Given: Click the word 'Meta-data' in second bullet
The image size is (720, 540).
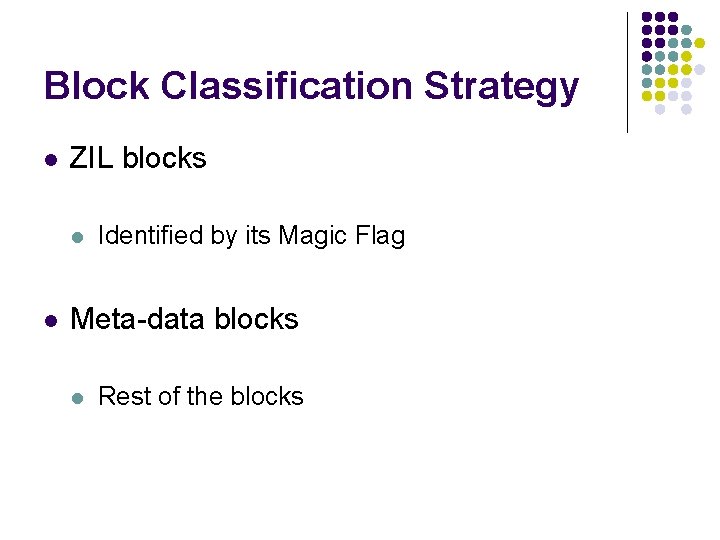Looking at the screenshot, I should (x=137, y=318).
